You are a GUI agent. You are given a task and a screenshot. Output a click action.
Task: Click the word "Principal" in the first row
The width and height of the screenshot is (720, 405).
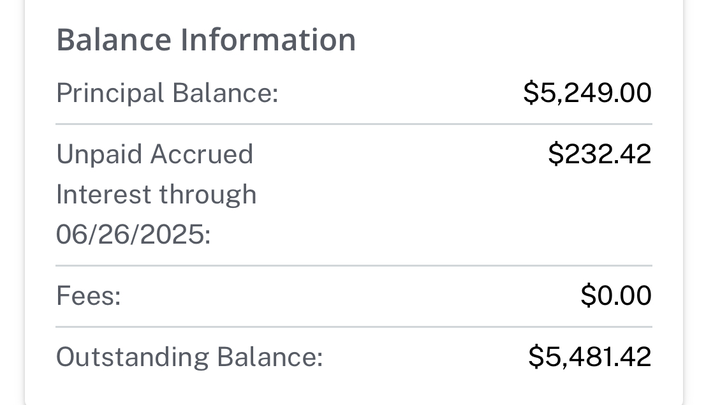click(110, 94)
